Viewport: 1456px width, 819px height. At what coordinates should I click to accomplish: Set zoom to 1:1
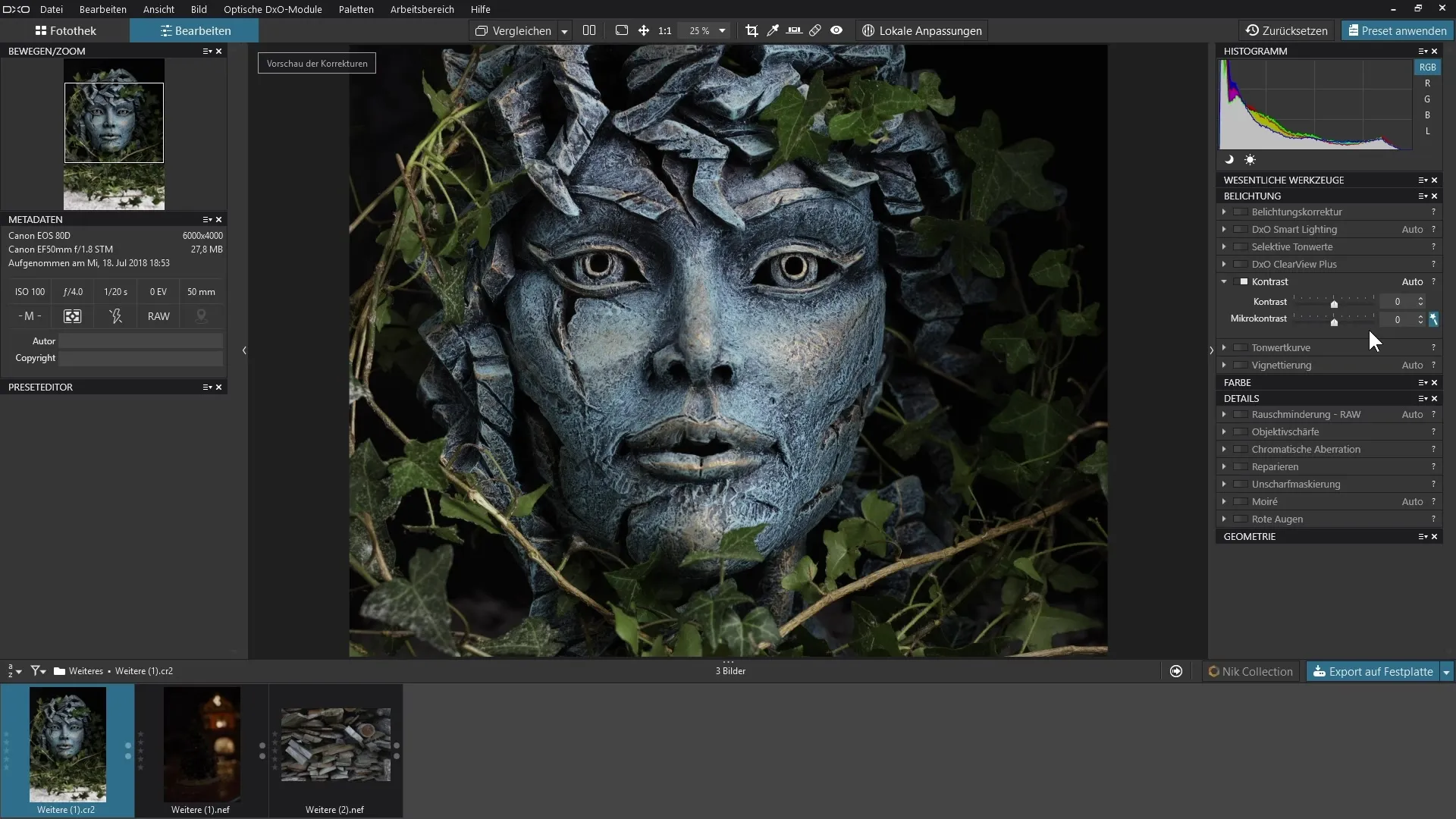(665, 31)
